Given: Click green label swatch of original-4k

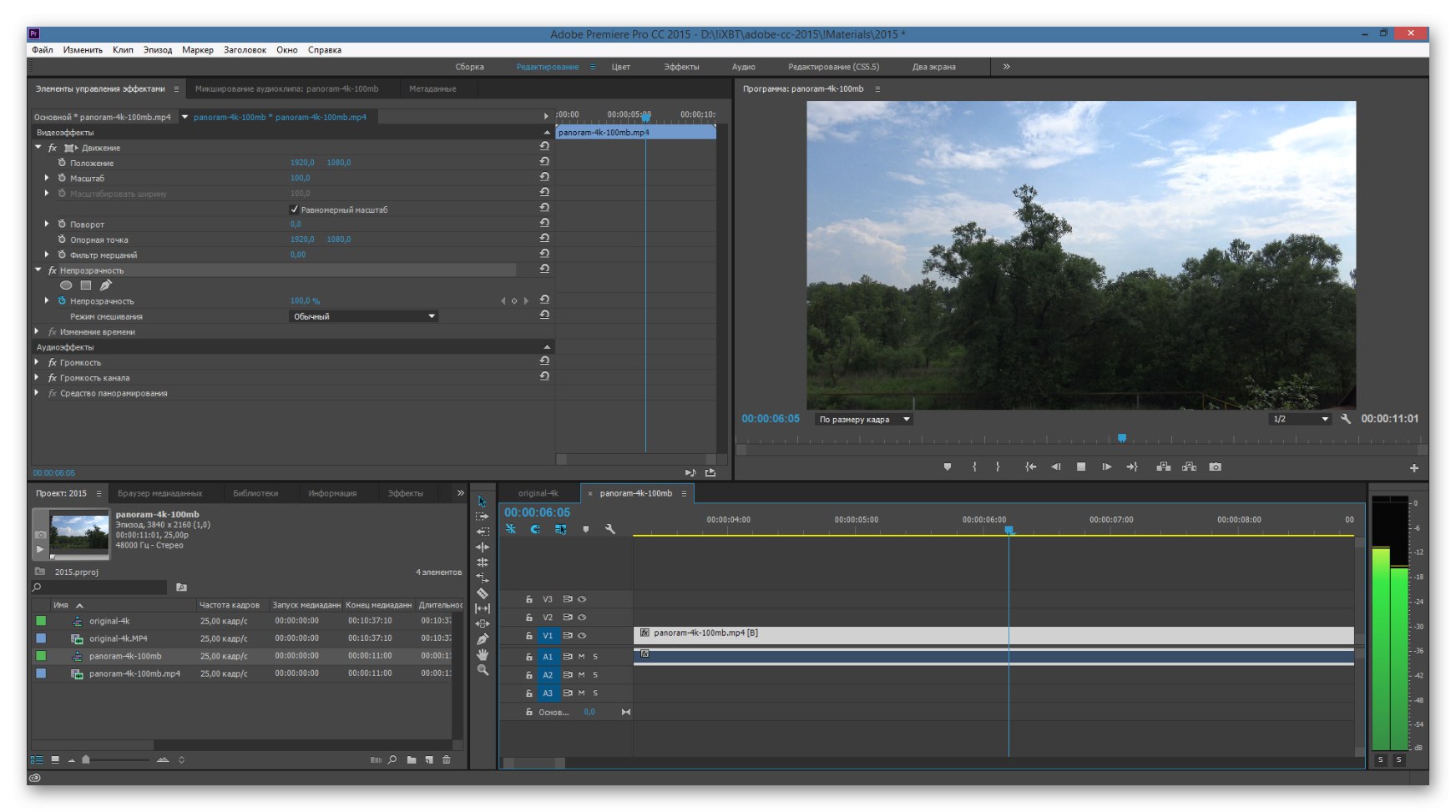Looking at the screenshot, I should click(x=41, y=621).
